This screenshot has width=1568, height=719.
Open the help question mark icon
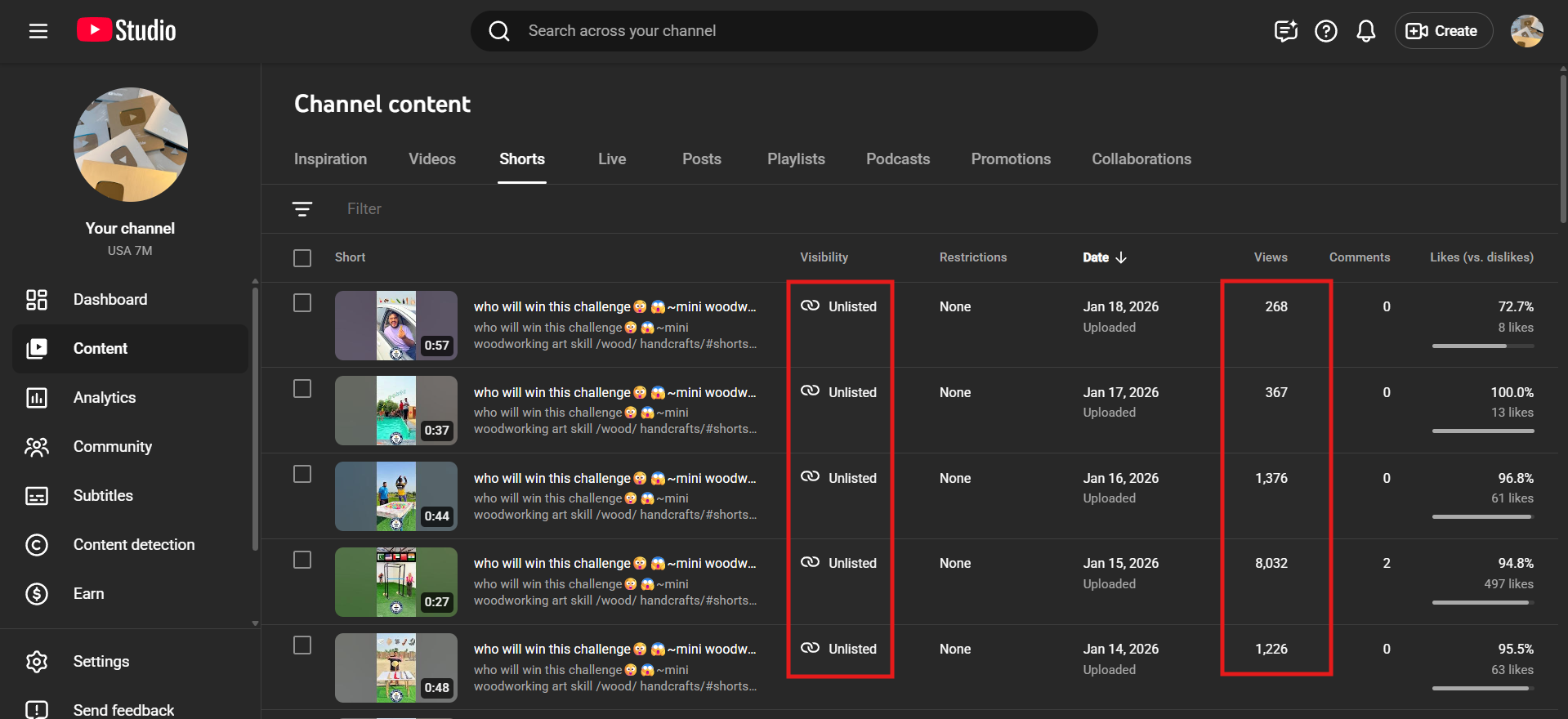click(1325, 31)
